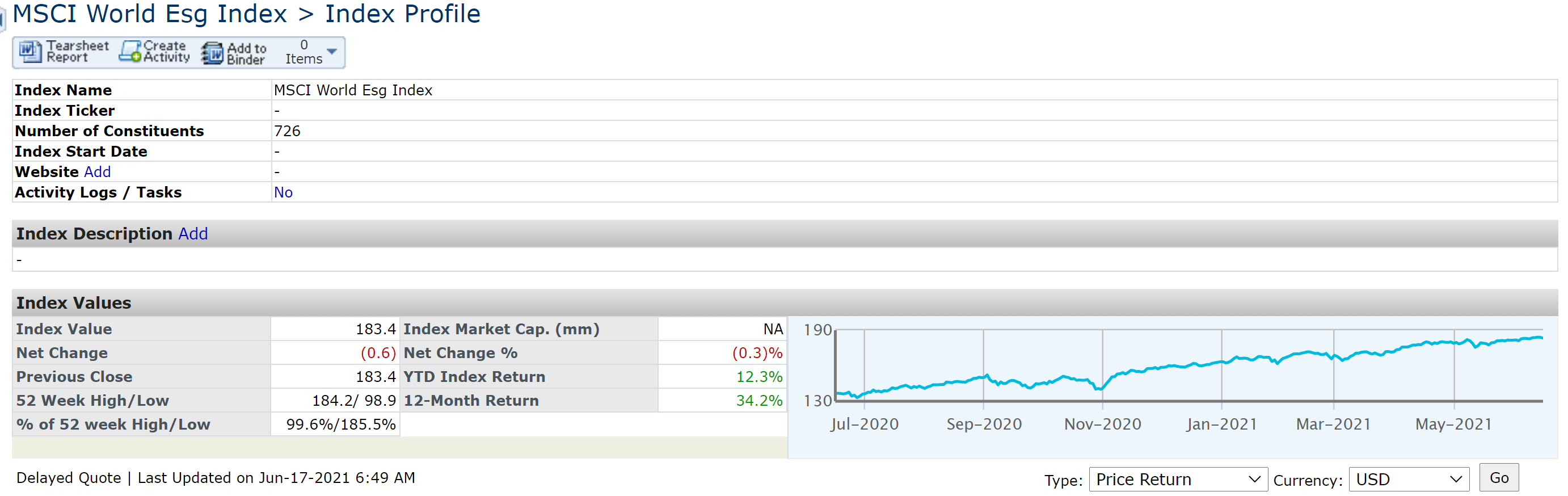Viewport: 1568px width, 496px height.
Task: Click the Add to Binder icon
Action: tap(212, 53)
